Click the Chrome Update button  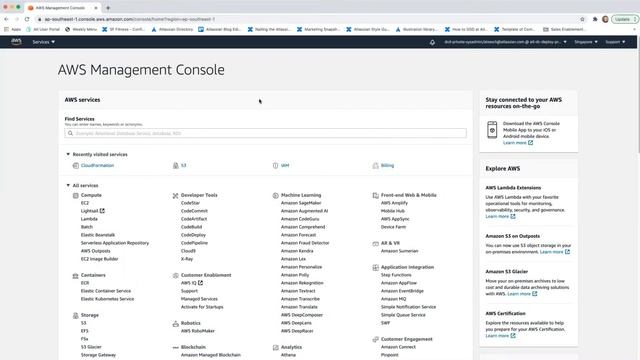624,19
